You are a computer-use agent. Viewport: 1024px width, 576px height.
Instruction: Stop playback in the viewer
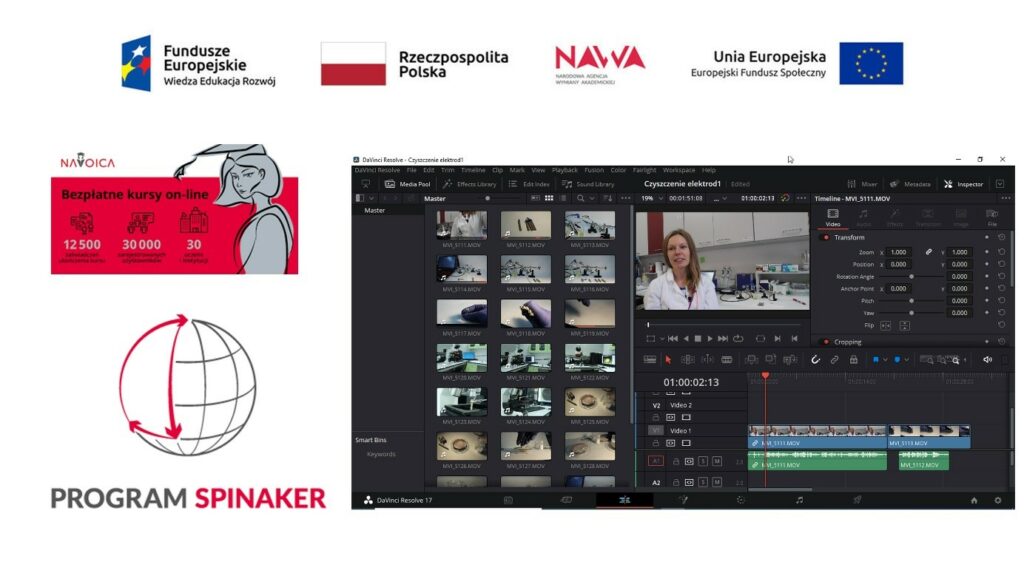[697, 338]
